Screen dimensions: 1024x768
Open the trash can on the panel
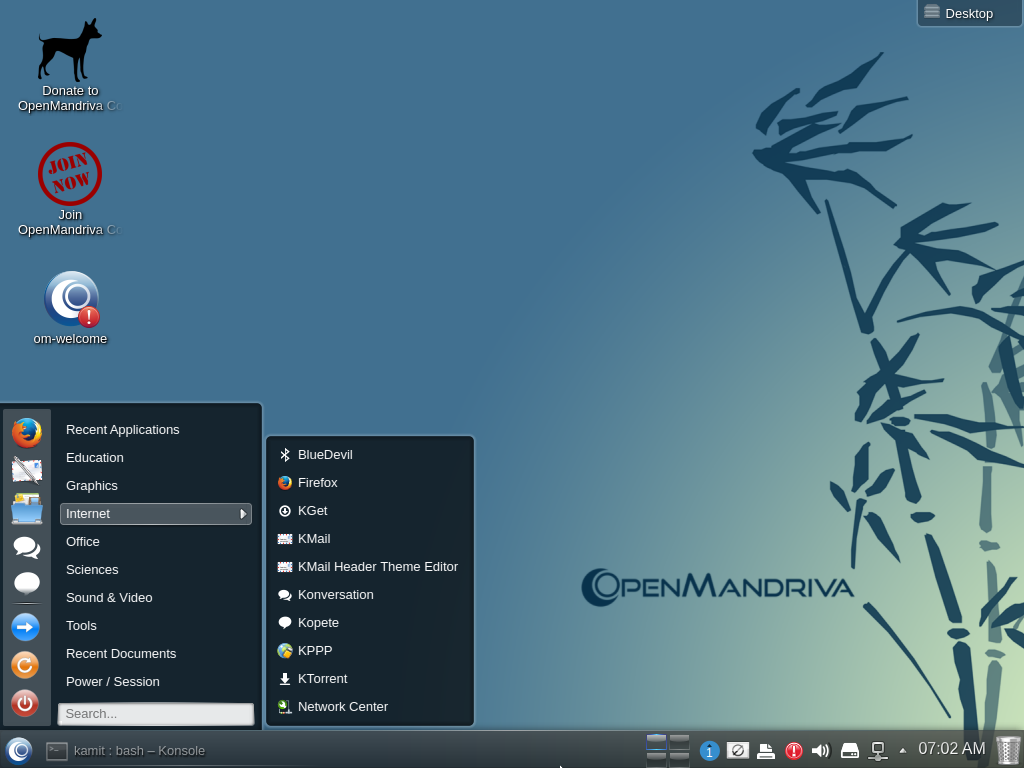pos(1008,749)
